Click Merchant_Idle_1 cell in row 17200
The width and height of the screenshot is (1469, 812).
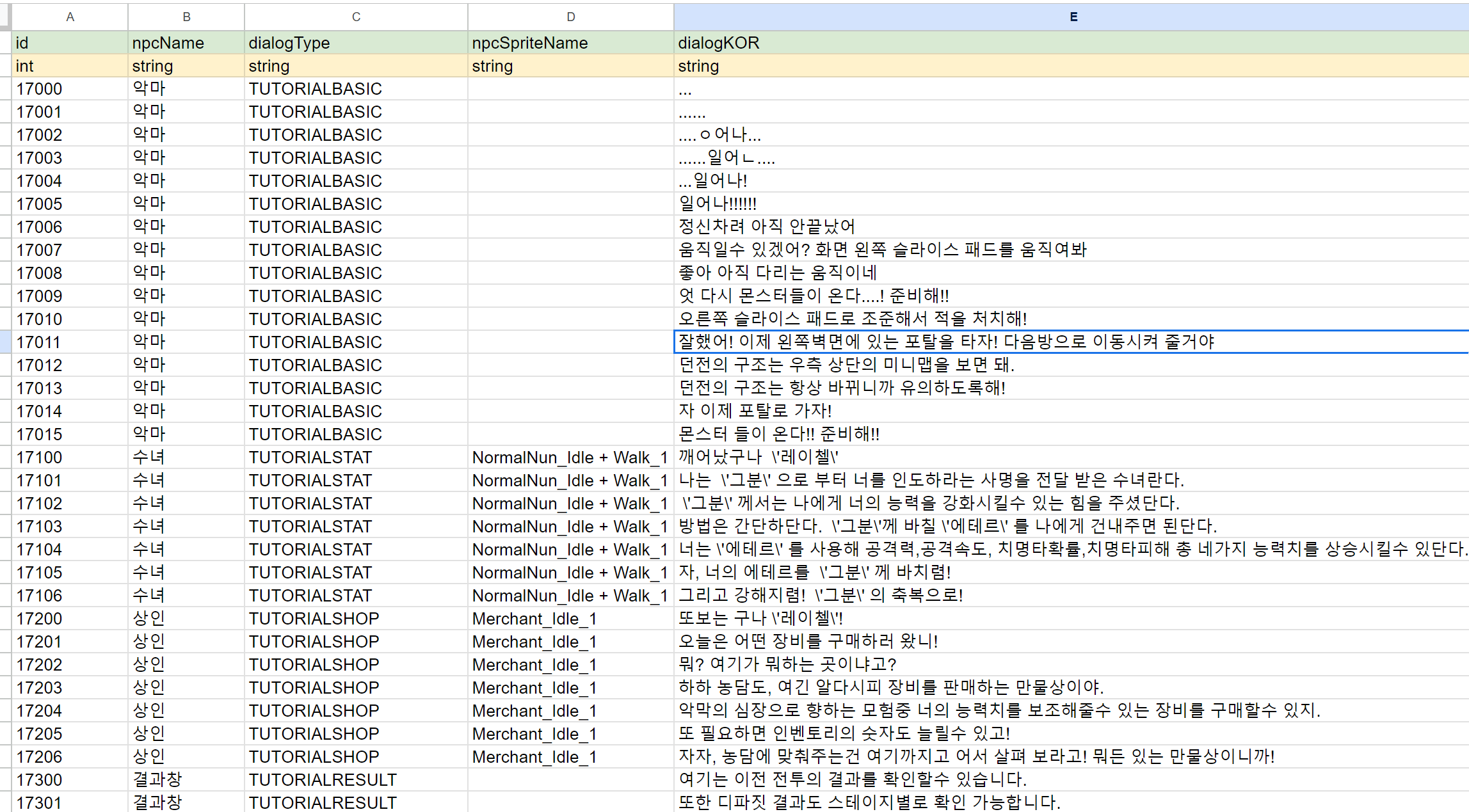[x=534, y=619]
